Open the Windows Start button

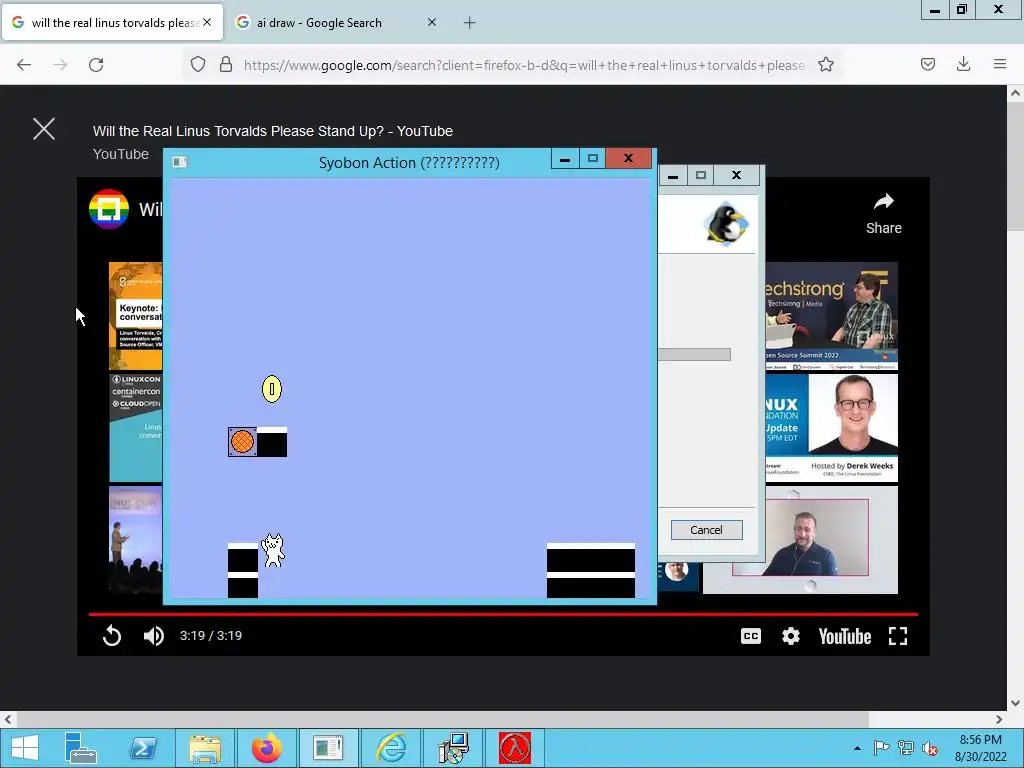25,748
